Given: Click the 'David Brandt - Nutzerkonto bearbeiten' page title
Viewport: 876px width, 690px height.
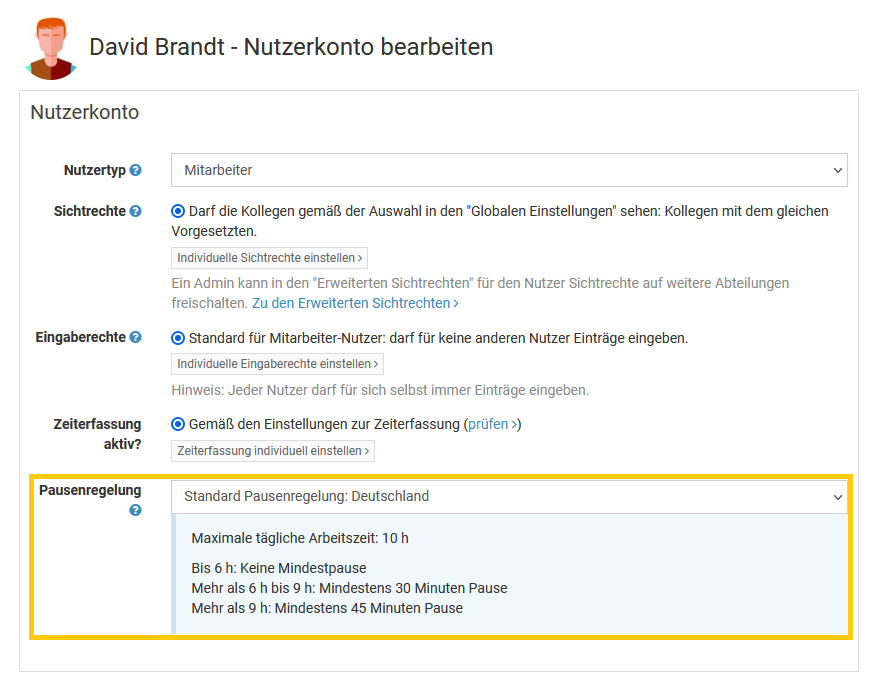Looking at the screenshot, I should pyautogui.click(x=291, y=47).
